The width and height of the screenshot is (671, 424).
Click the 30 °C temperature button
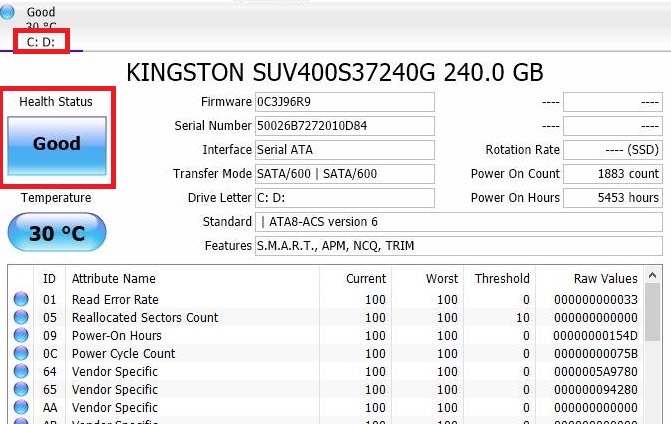coord(57,232)
